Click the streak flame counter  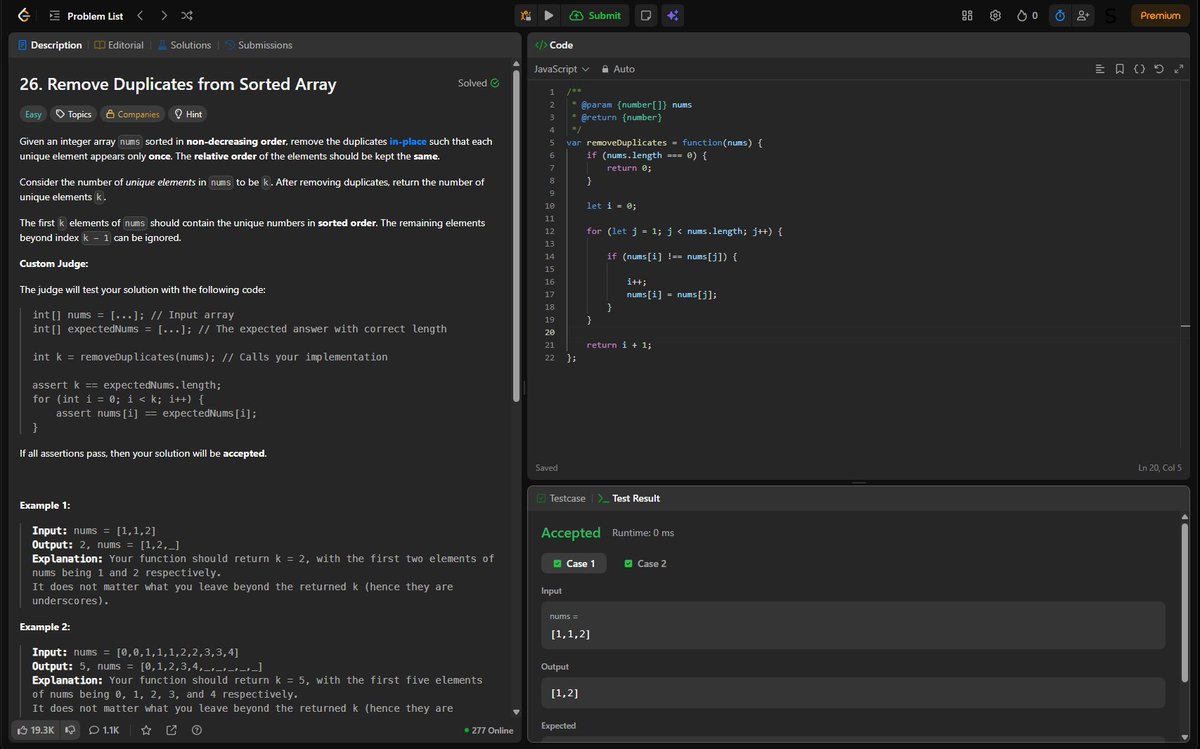(1027, 15)
